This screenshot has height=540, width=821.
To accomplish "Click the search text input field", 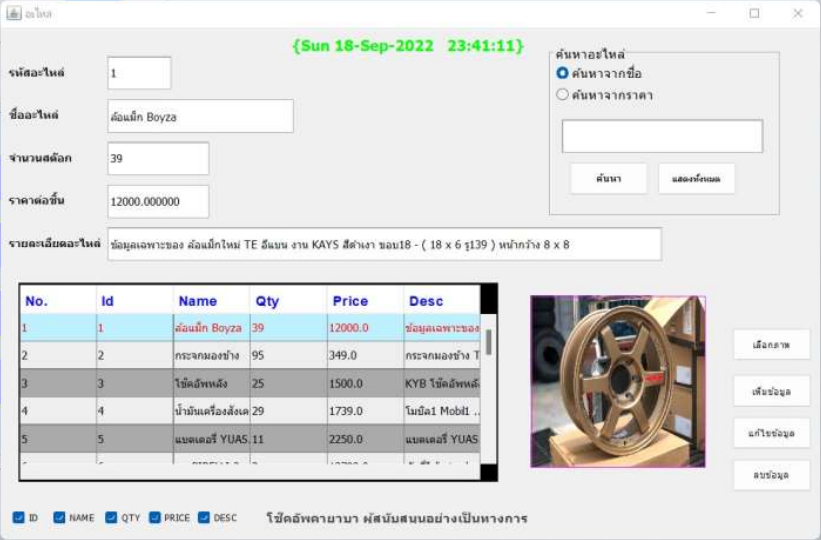I will (662, 136).
